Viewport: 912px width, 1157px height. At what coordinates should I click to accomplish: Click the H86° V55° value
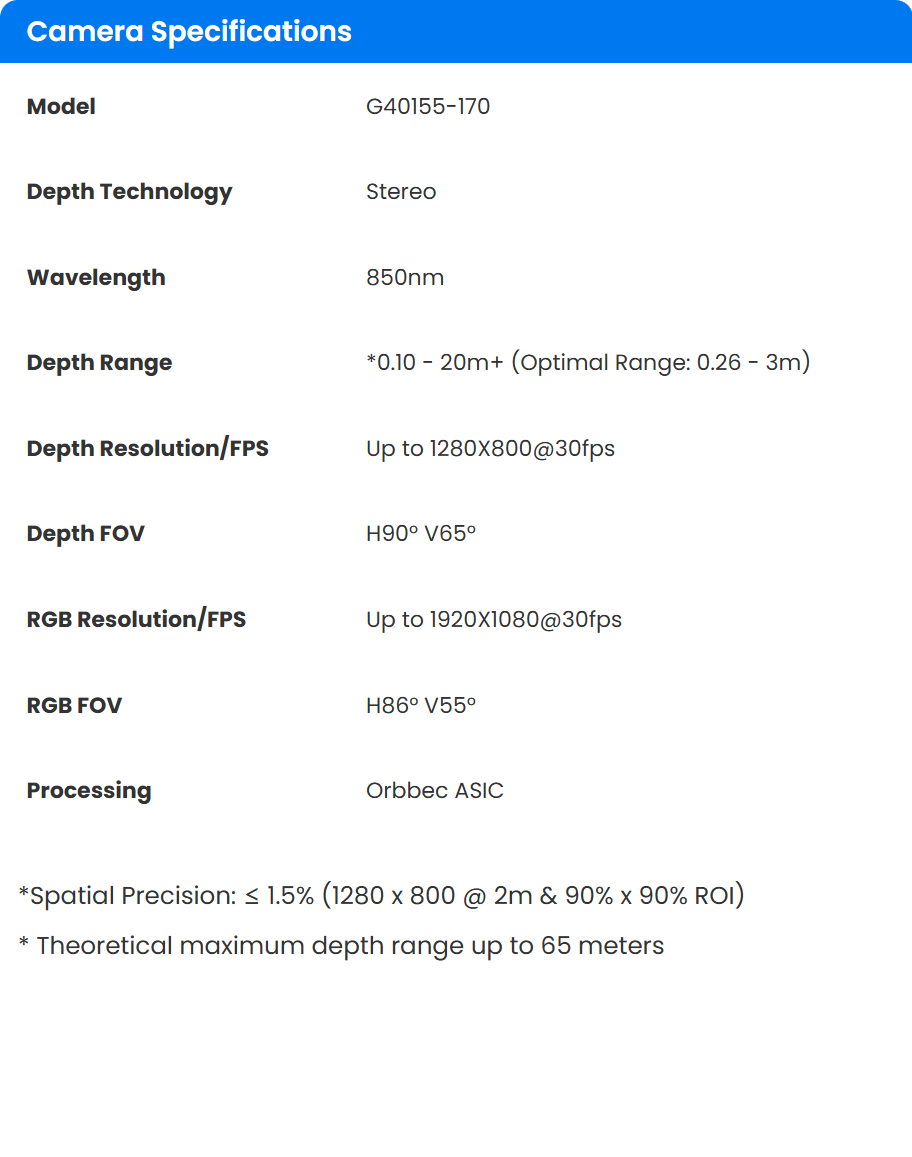point(421,705)
